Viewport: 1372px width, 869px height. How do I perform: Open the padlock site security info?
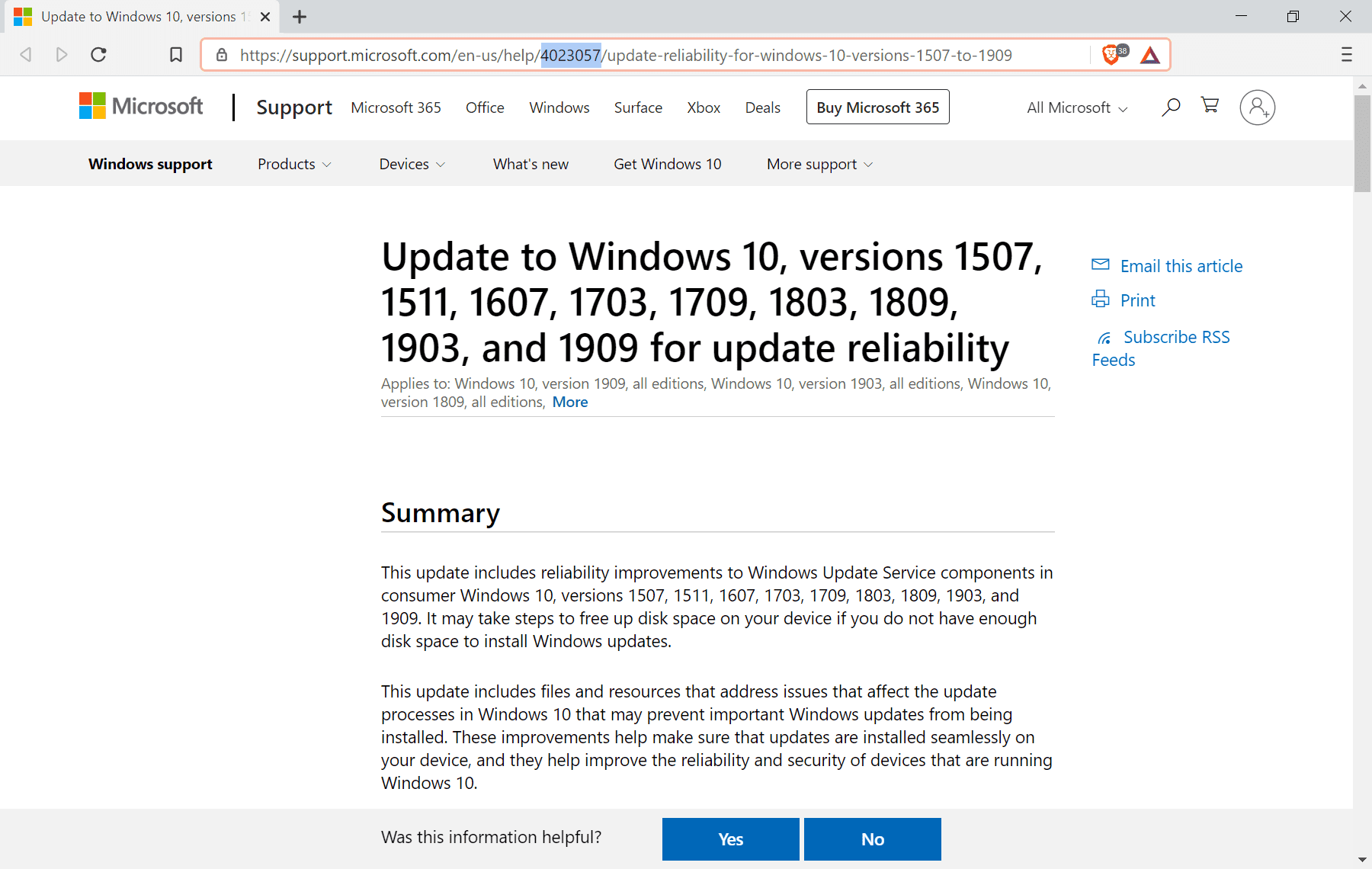coord(222,55)
